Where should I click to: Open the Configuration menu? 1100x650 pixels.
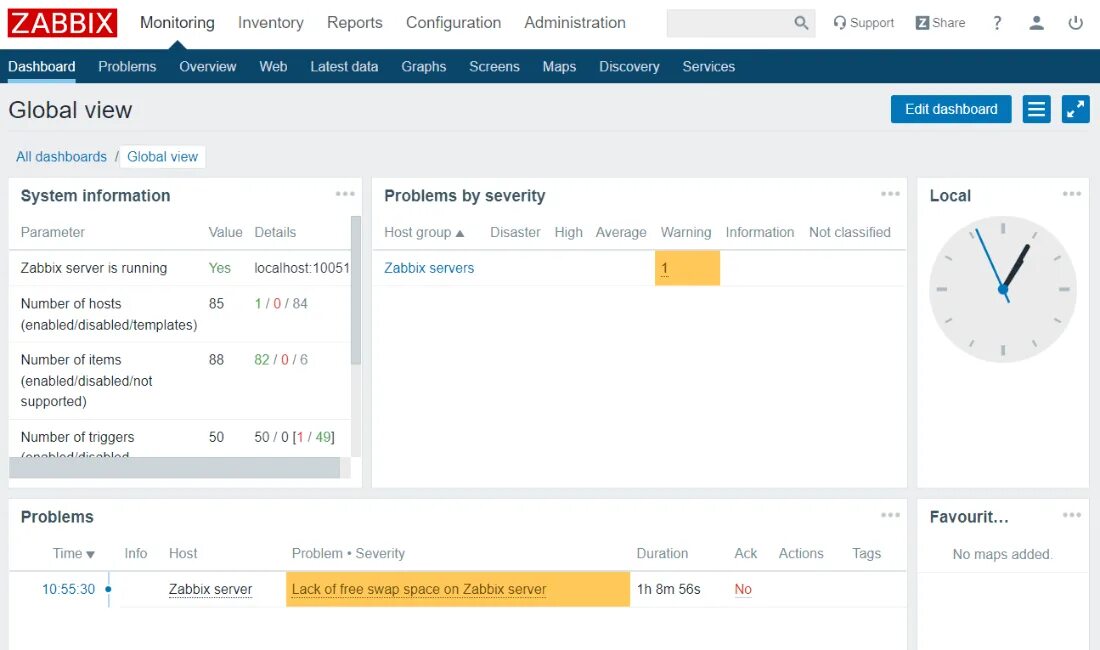pos(453,22)
